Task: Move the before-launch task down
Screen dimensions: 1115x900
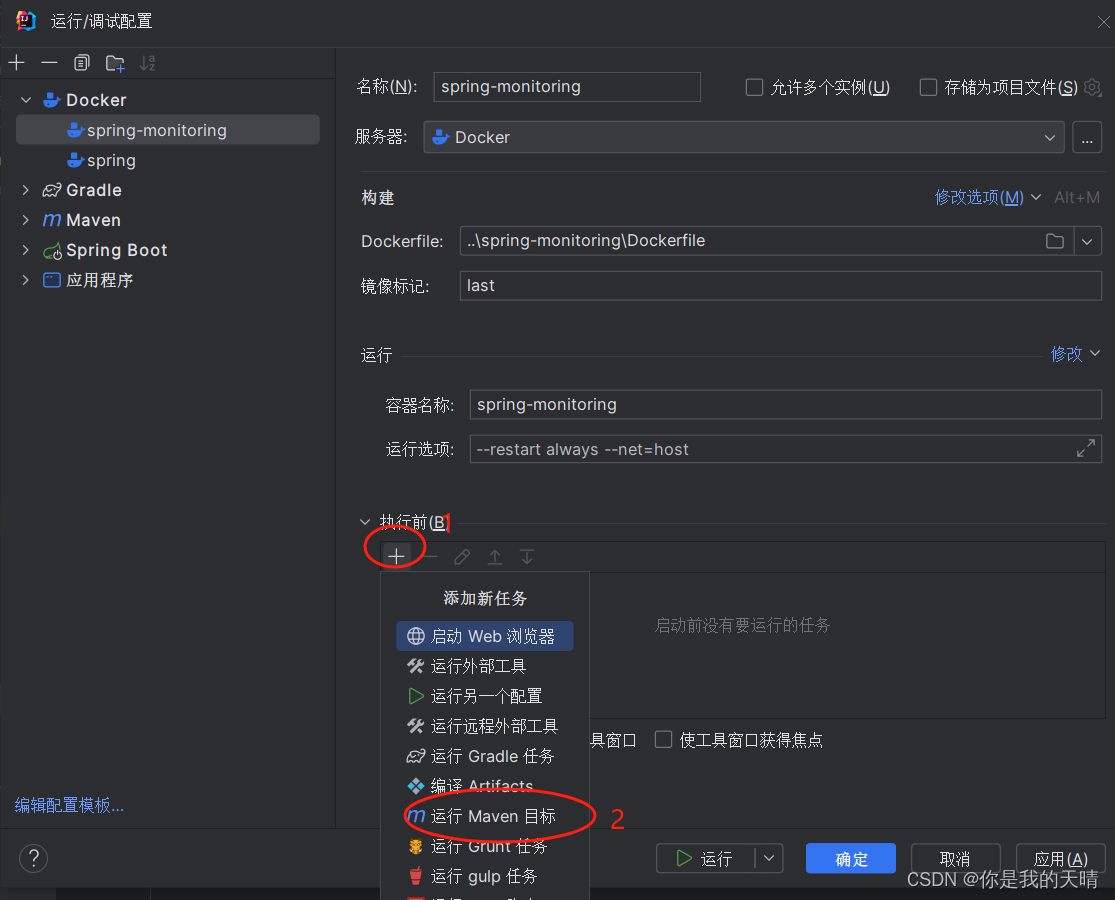Action: [x=526, y=557]
